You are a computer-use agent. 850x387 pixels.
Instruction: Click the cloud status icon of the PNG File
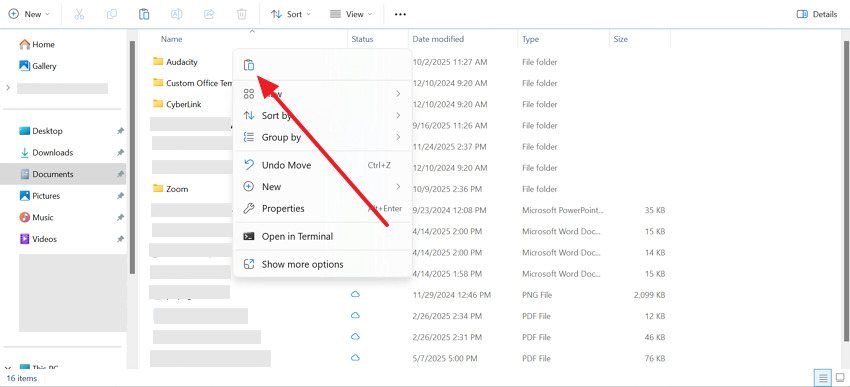pyautogui.click(x=356, y=294)
